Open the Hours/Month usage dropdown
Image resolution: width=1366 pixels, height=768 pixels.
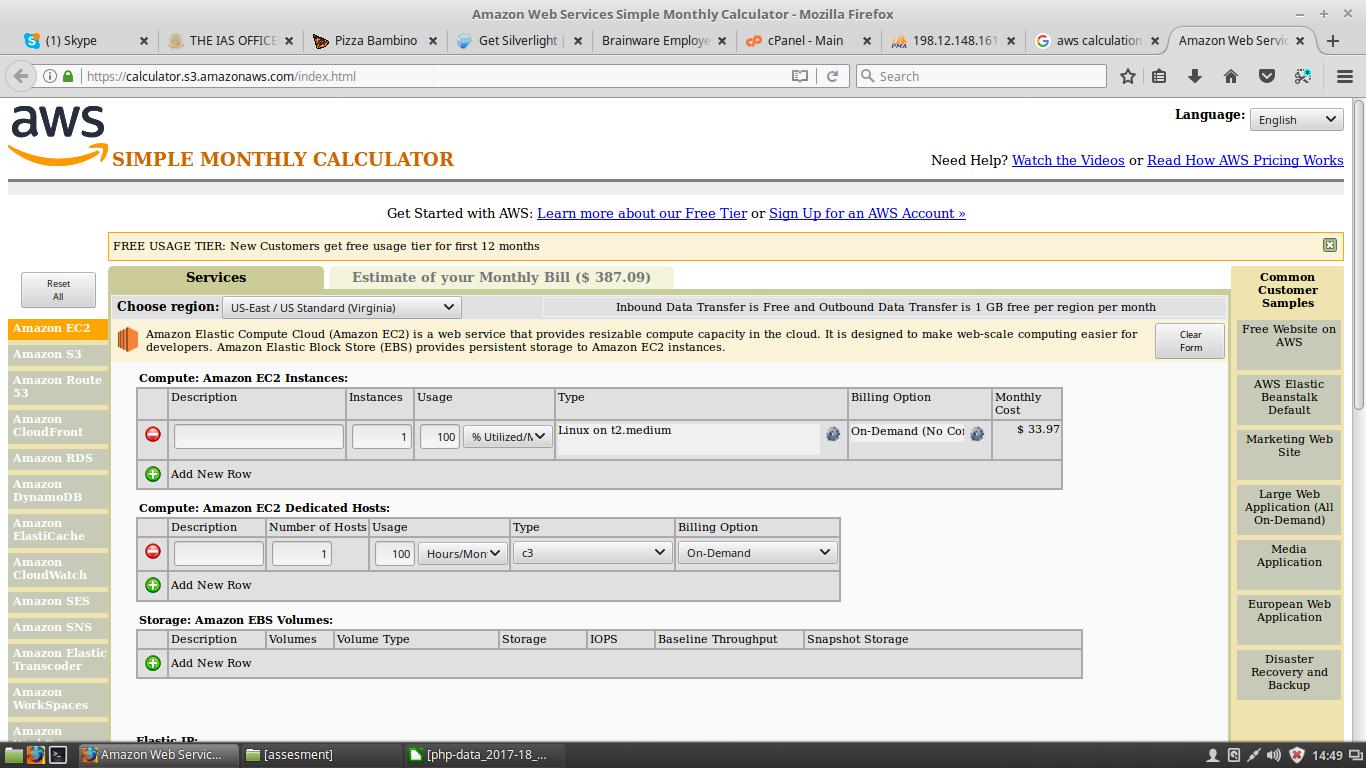[462, 553]
